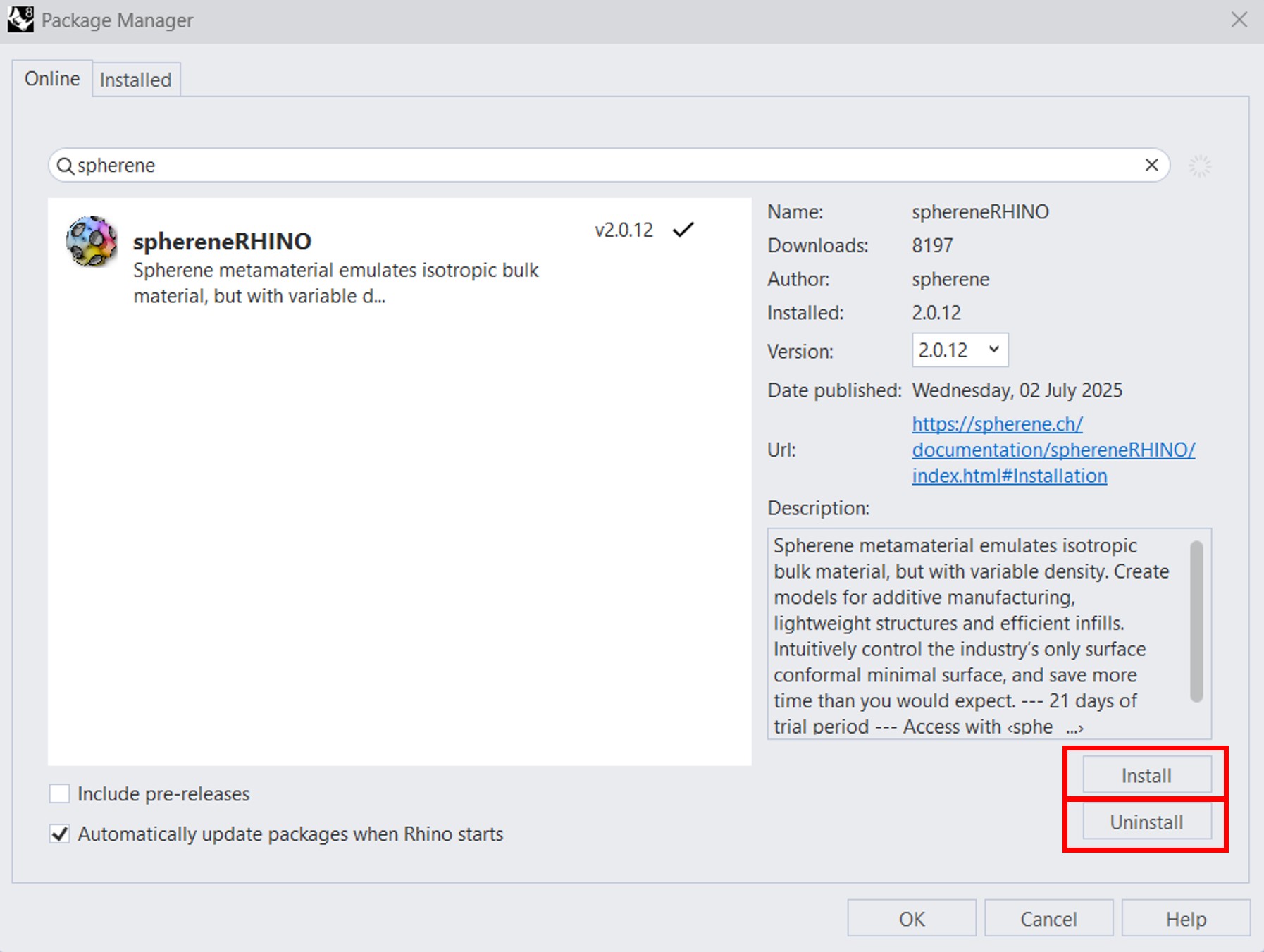Viewport: 1264px width, 952px height.
Task: Enable Include pre-releases checkbox
Action: point(60,794)
